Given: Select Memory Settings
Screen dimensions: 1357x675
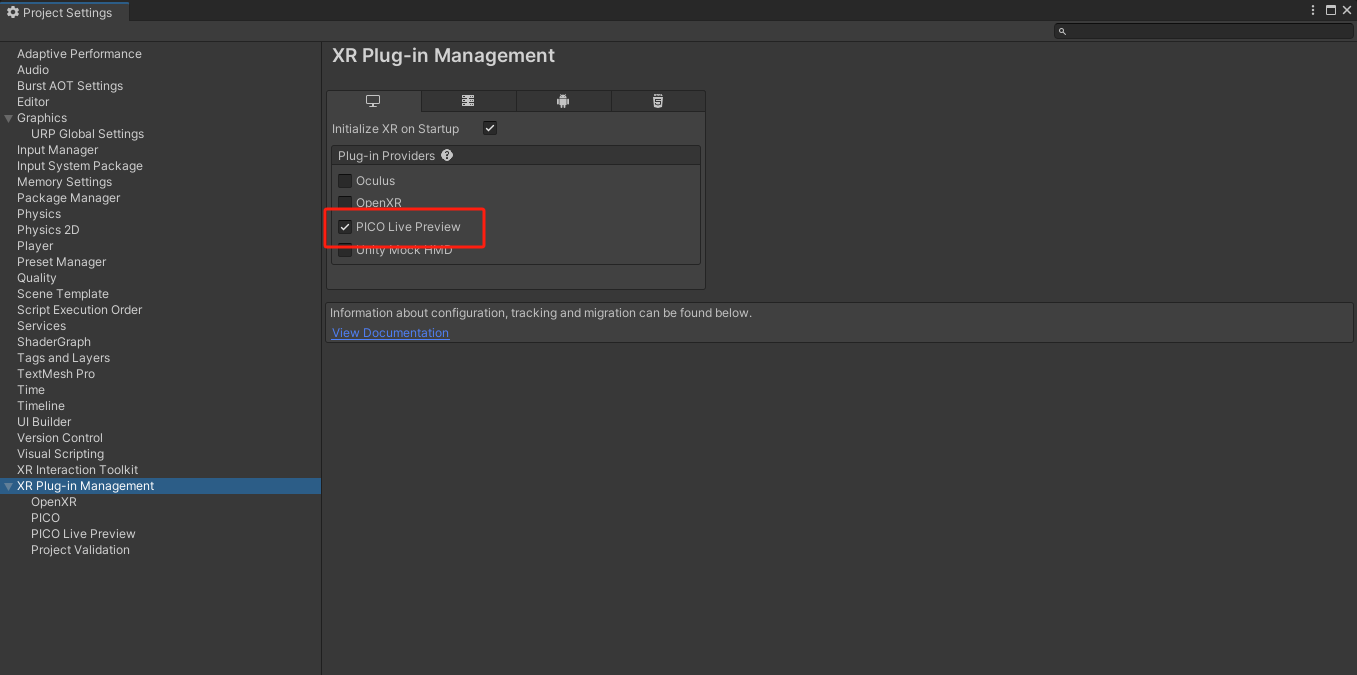Looking at the screenshot, I should coord(64,182).
